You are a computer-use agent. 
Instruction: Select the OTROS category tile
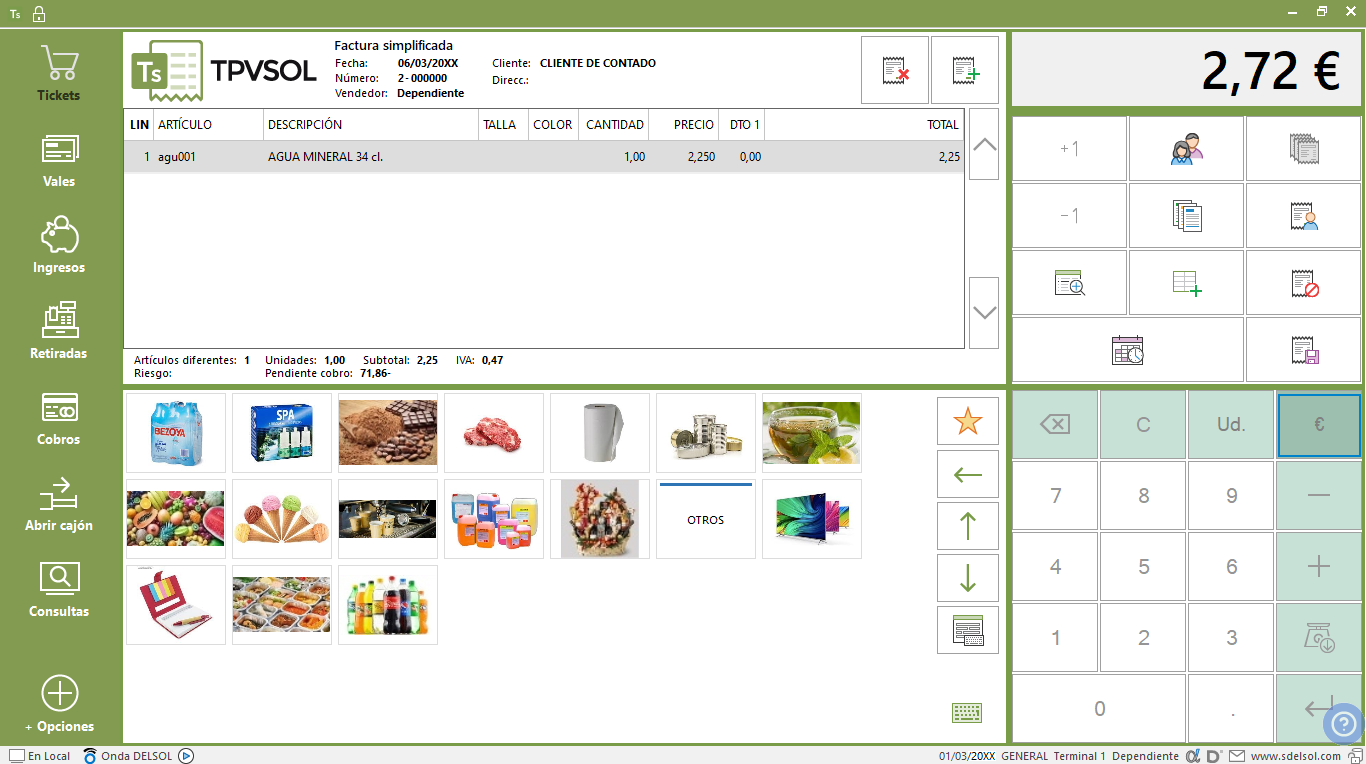coord(706,519)
